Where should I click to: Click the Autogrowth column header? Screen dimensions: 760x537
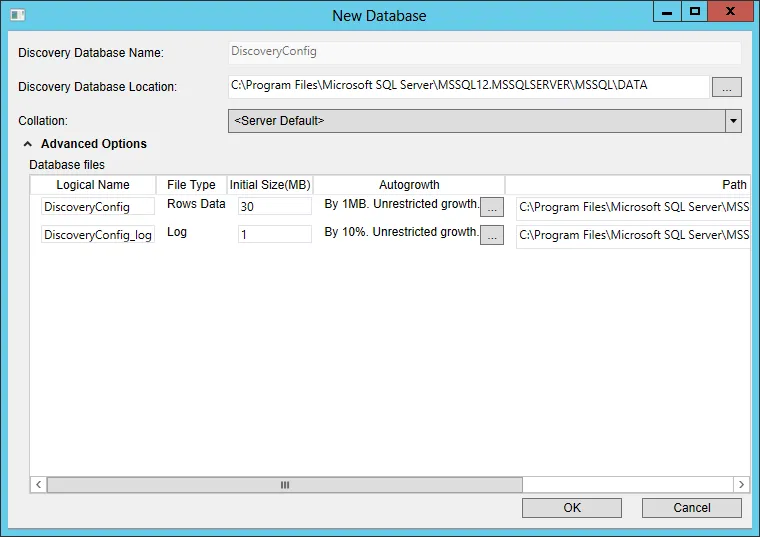(x=409, y=185)
